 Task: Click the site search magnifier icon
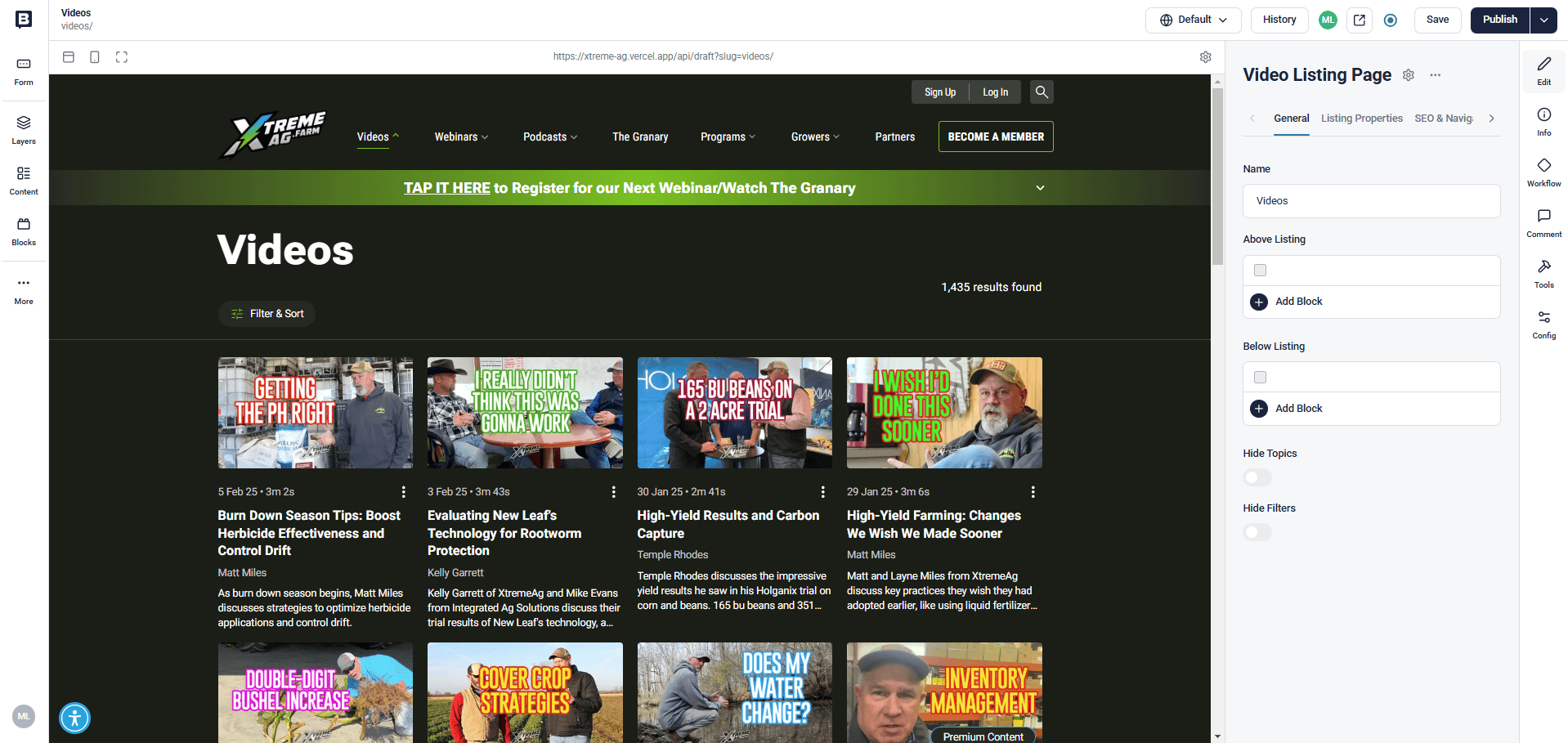(1042, 92)
